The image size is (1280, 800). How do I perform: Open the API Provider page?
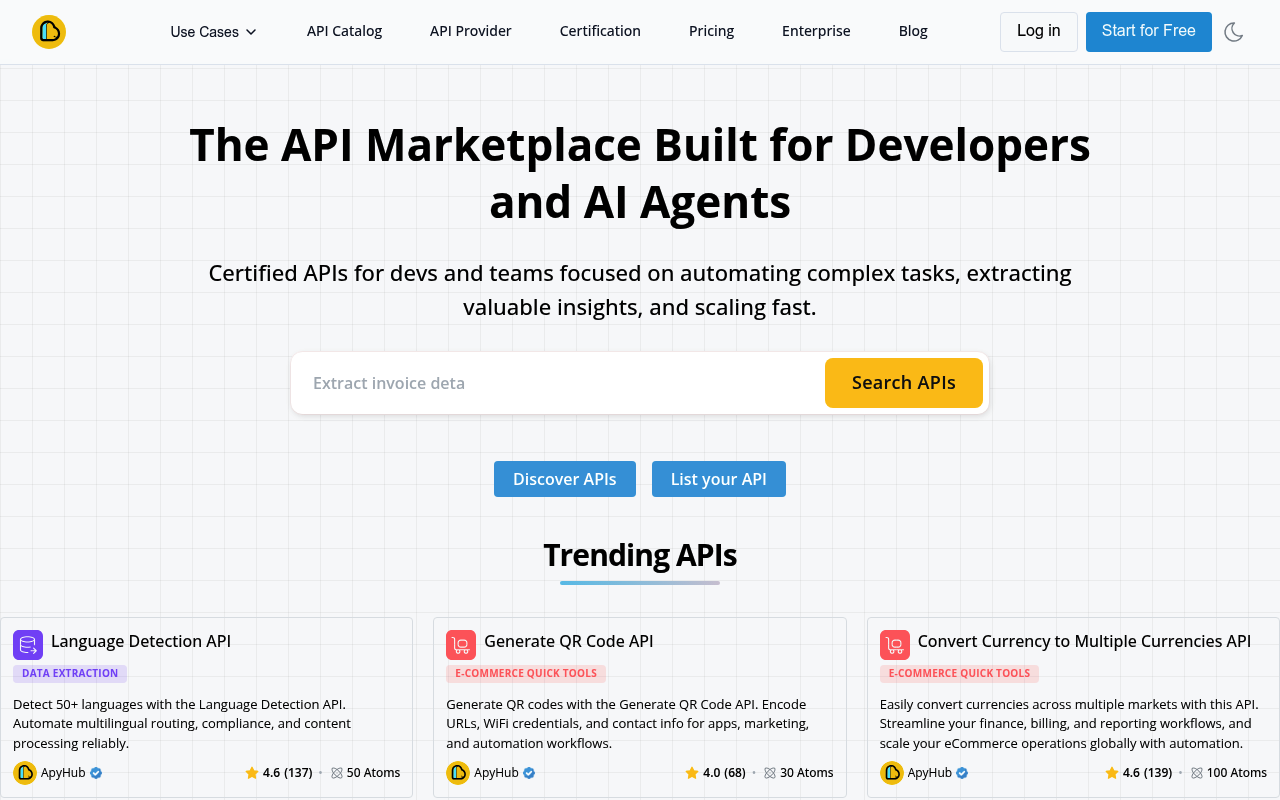(x=470, y=31)
